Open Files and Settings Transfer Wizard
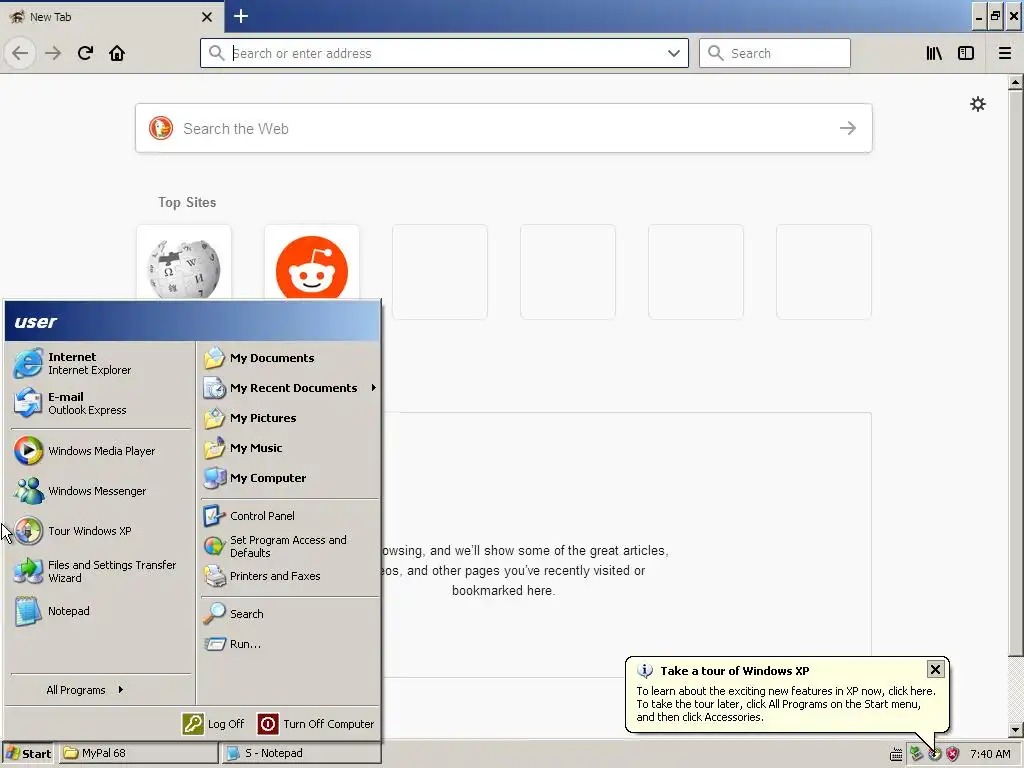This screenshot has width=1024, height=768. pos(101,571)
